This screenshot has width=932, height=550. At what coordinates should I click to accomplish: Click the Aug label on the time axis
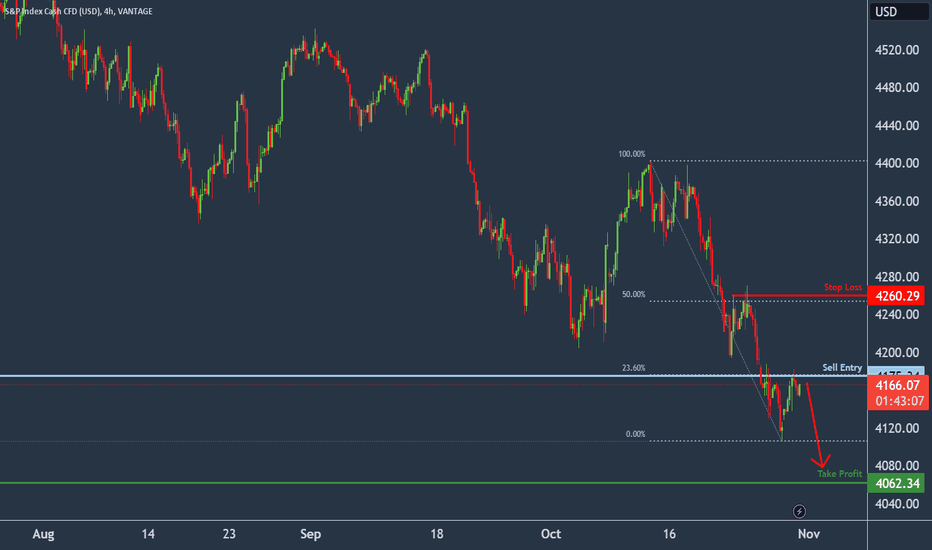(43, 534)
